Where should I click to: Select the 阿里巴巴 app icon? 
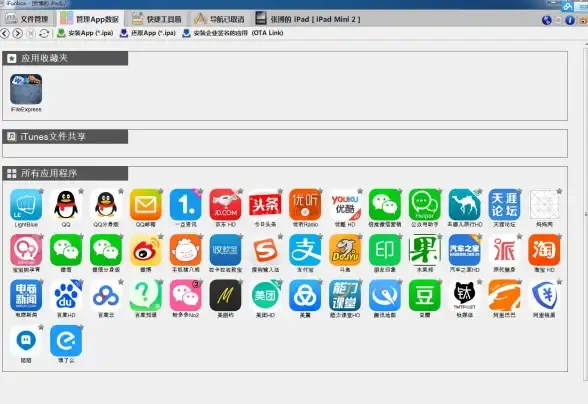pyautogui.click(x=504, y=295)
